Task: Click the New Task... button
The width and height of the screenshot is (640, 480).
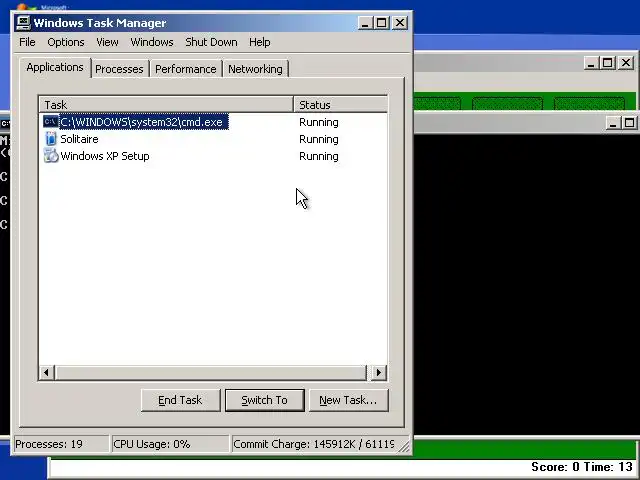Action: 349,400
